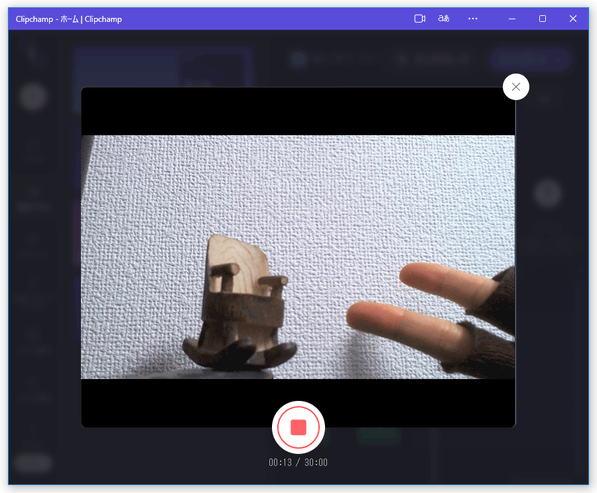
Task: Click the 00:13 / 30:00 recording timer
Action: tap(298, 462)
